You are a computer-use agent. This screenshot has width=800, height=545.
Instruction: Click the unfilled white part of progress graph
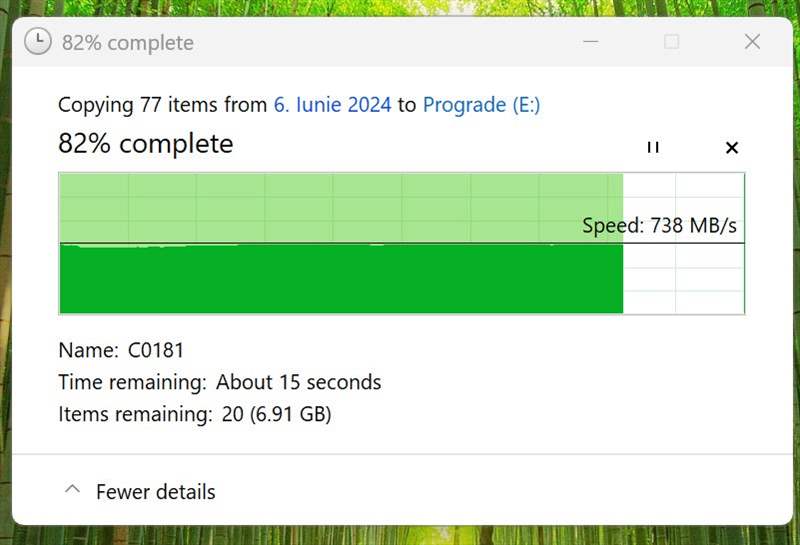click(x=683, y=243)
